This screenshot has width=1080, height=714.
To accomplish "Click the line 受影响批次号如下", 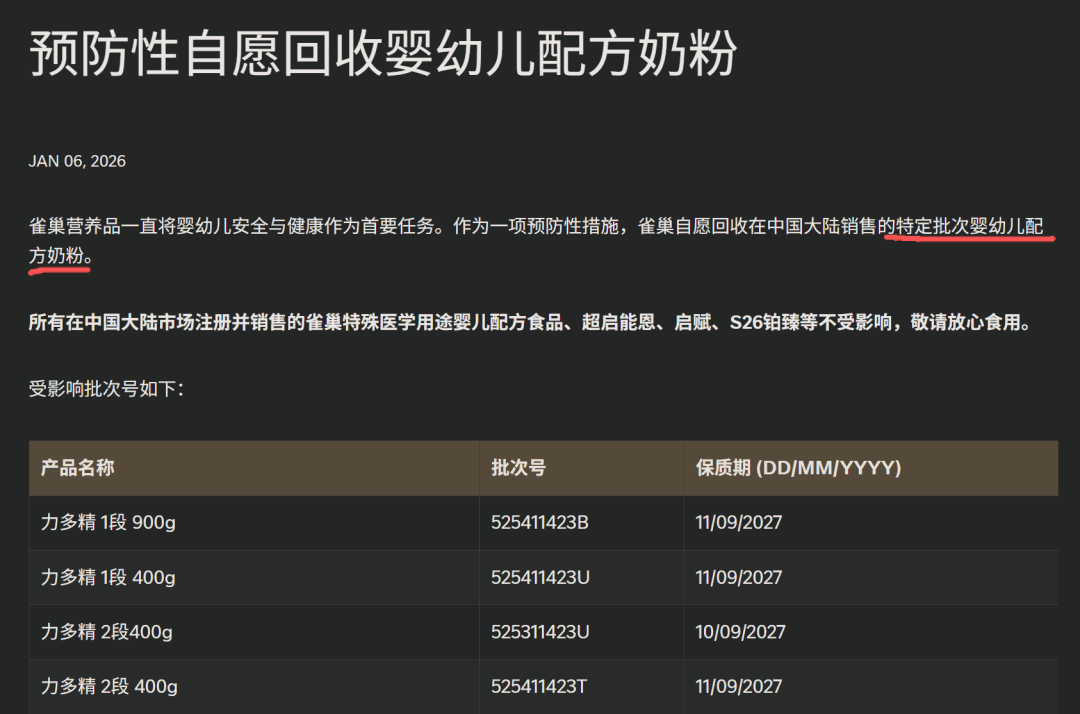I will click(106, 389).
